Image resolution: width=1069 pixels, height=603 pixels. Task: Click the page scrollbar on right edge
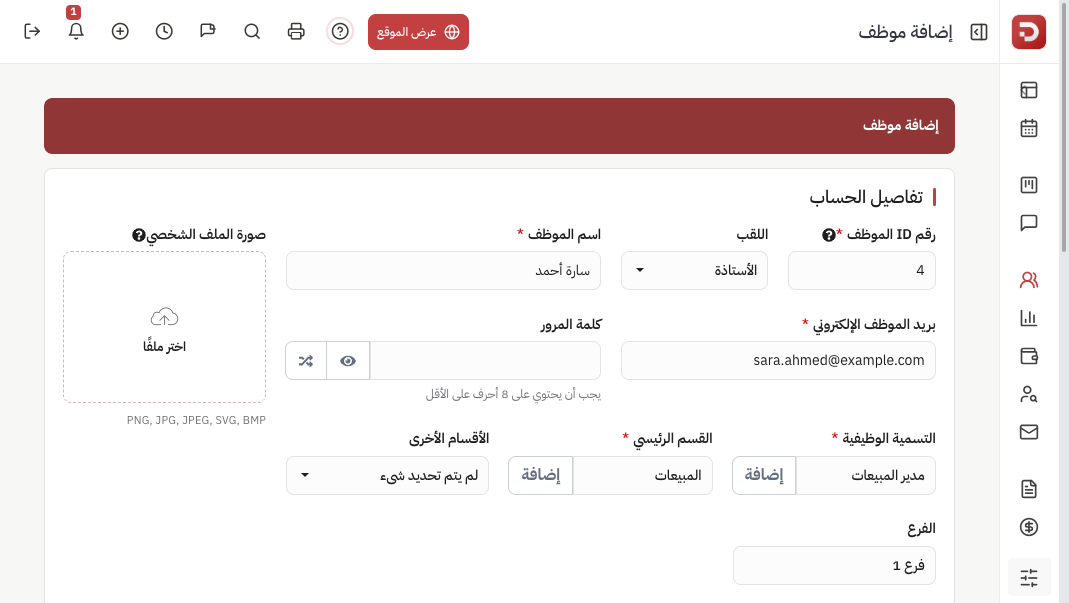point(1065,126)
